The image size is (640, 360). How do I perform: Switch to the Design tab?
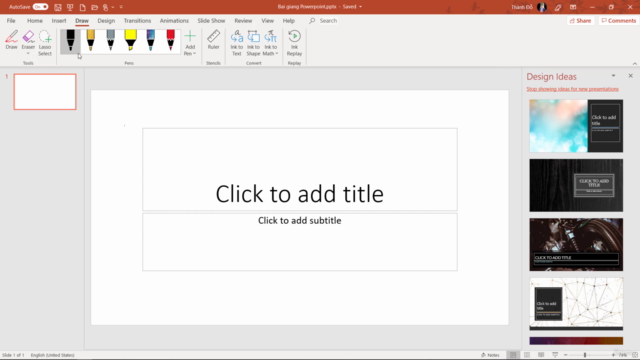click(106, 20)
